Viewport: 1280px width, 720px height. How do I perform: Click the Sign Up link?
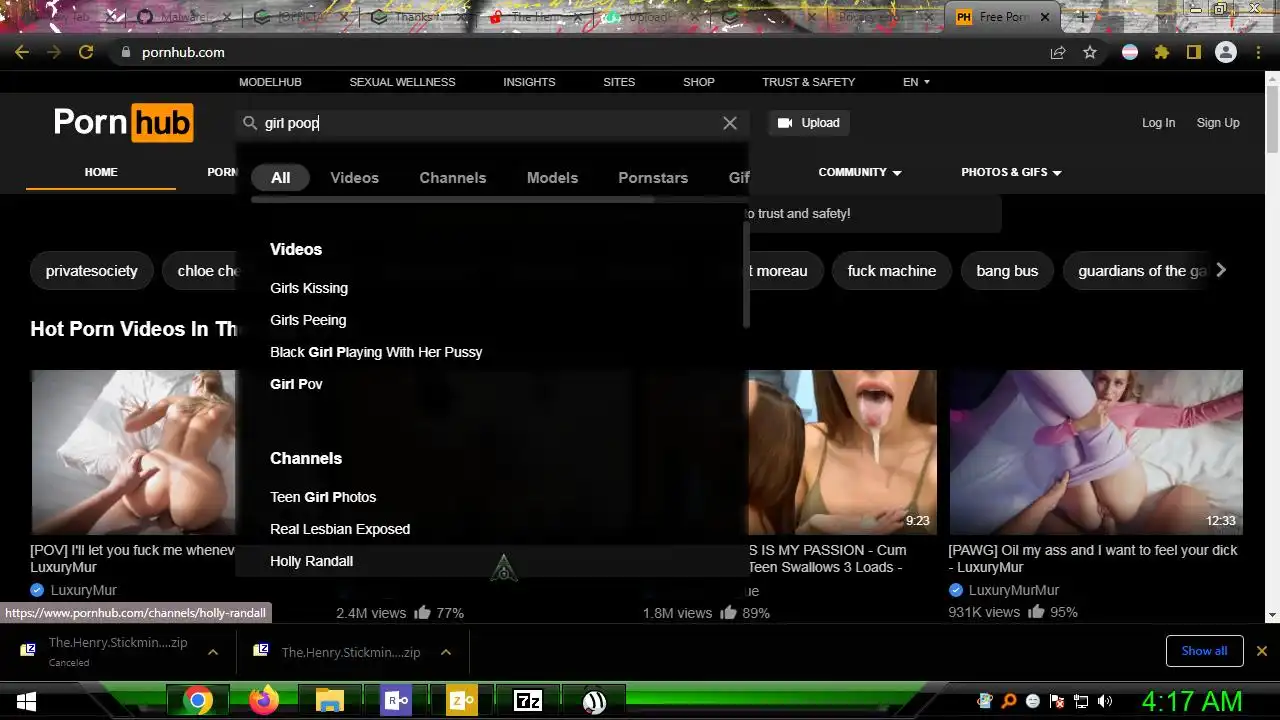click(1218, 123)
